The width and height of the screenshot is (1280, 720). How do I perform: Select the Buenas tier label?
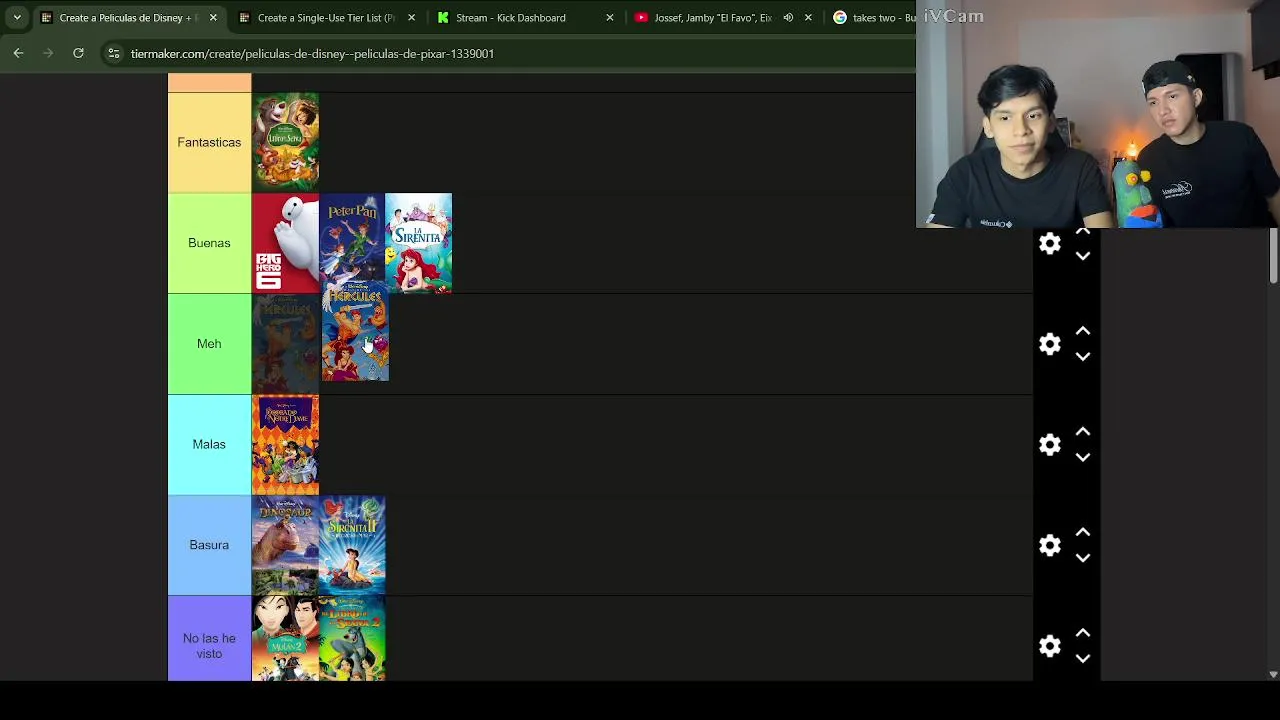point(209,243)
